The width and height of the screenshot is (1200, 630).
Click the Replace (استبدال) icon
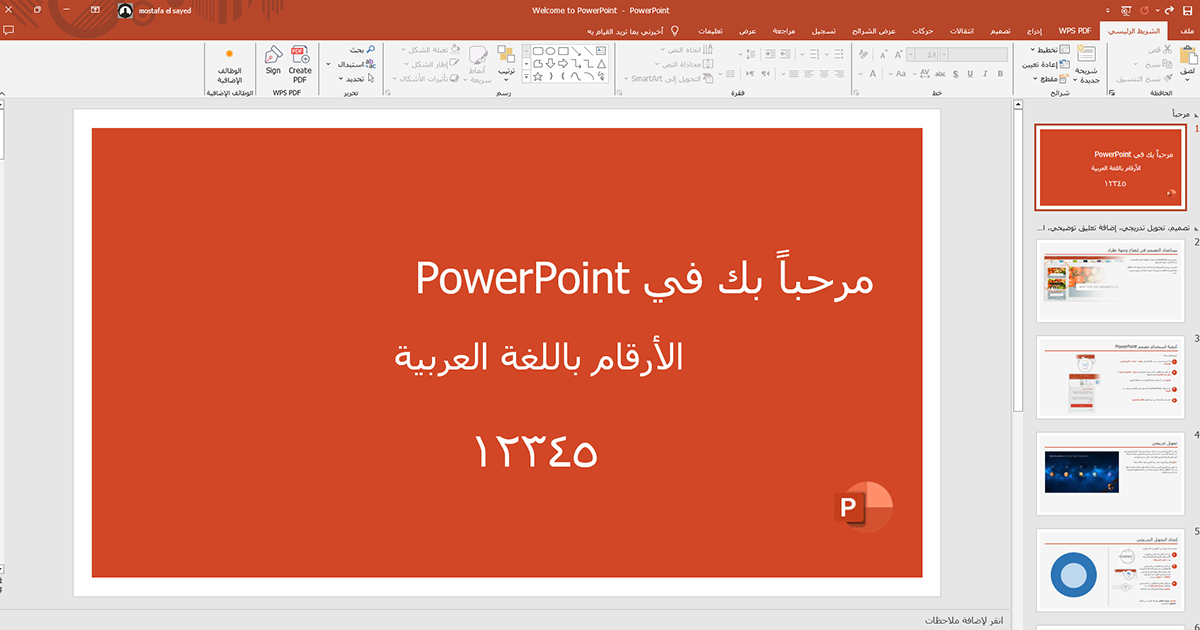pos(370,64)
